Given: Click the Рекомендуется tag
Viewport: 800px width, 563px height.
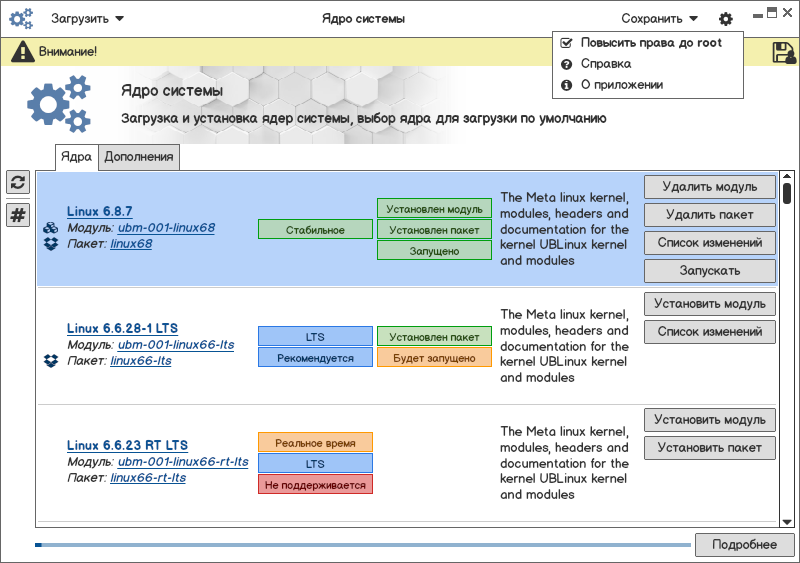Looking at the screenshot, I should pyautogui.click(x=315, y=358).
